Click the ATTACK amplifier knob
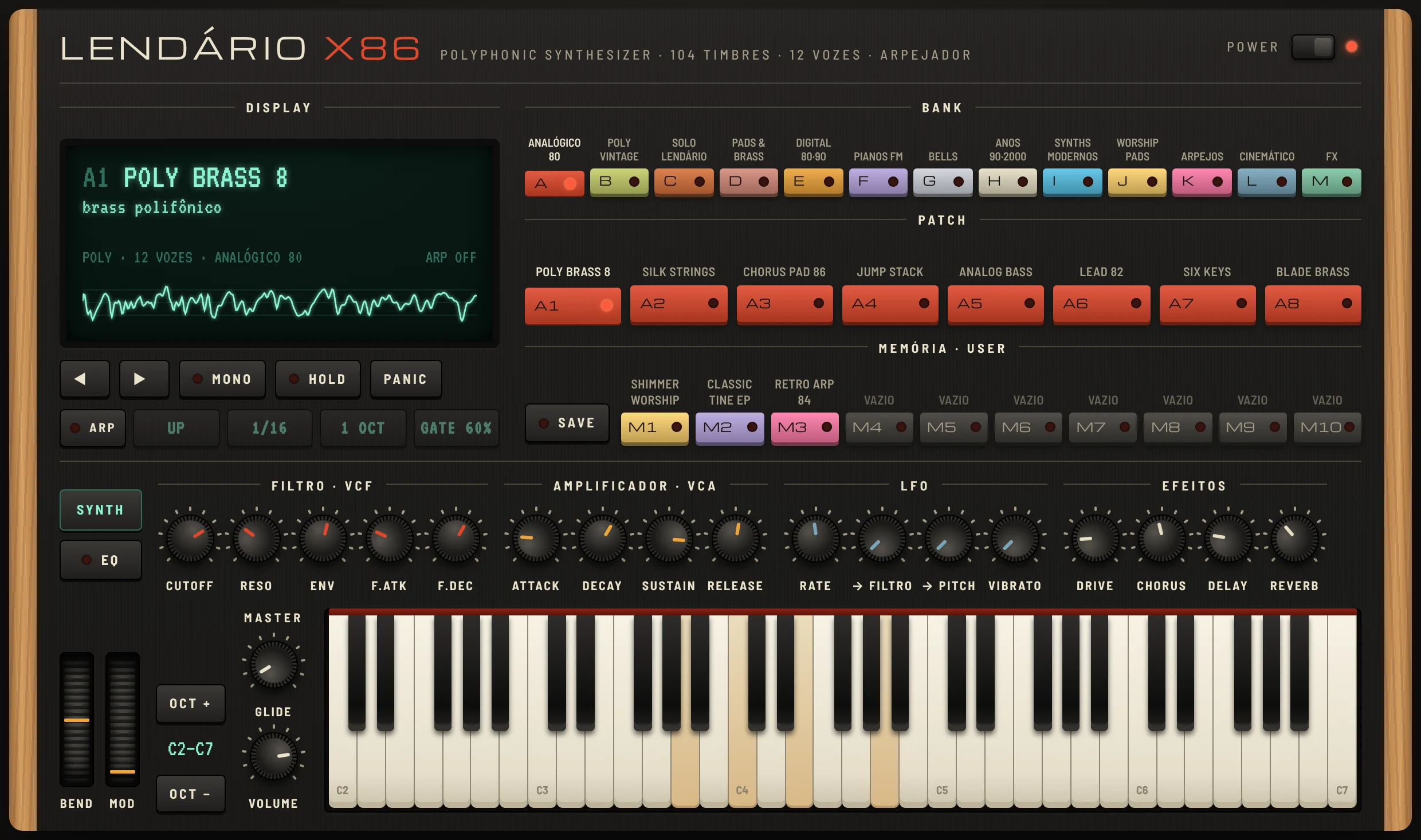Image resolution: width=1421 pixels, height=840 pixels. click(x=536, y=538)
